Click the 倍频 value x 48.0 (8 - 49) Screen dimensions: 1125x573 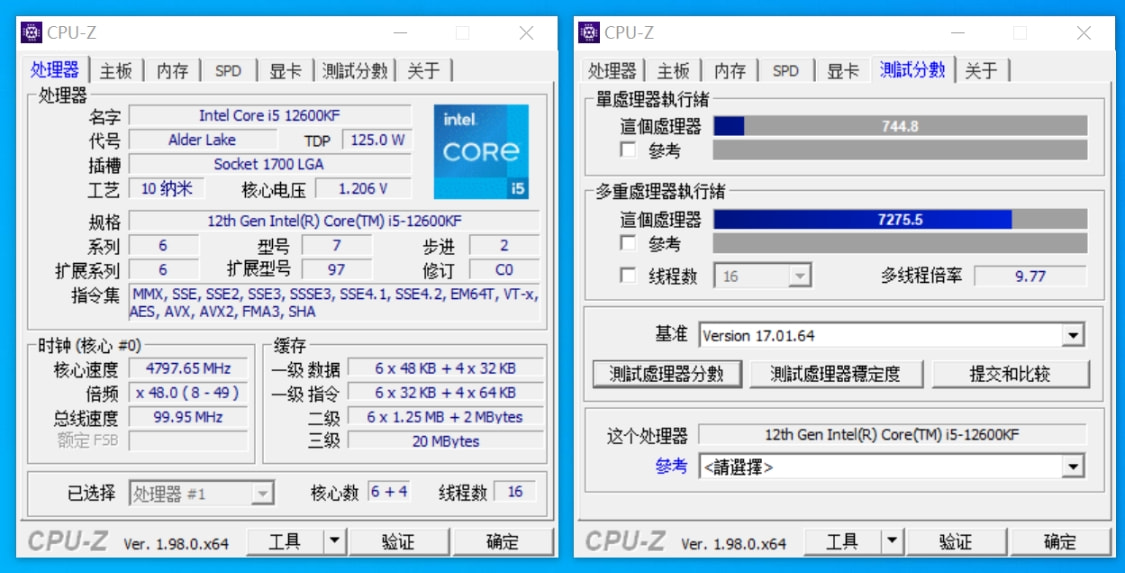(189, 393)
